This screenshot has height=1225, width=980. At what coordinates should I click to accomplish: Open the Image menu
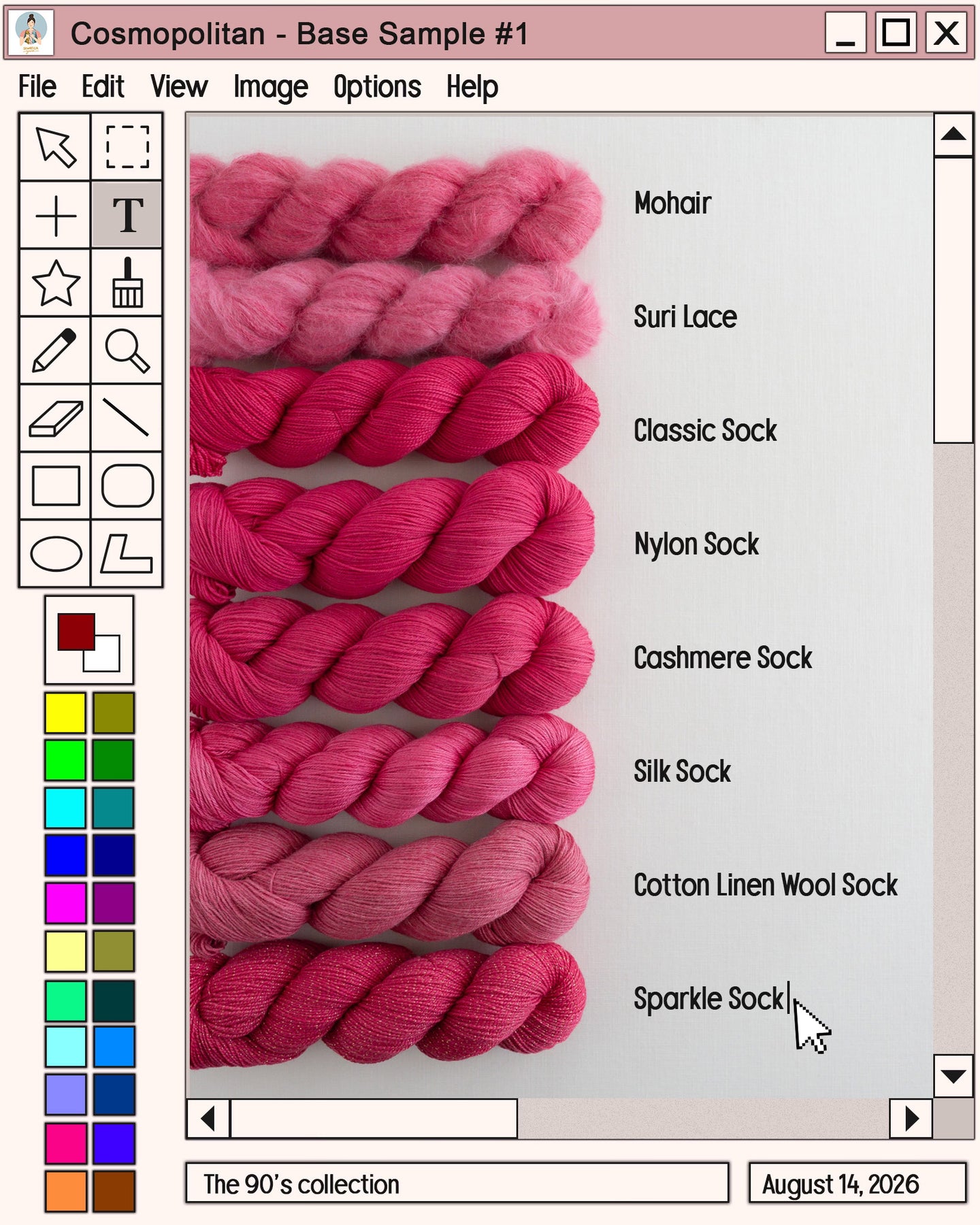pyautogui.click(x=270, y=87)
